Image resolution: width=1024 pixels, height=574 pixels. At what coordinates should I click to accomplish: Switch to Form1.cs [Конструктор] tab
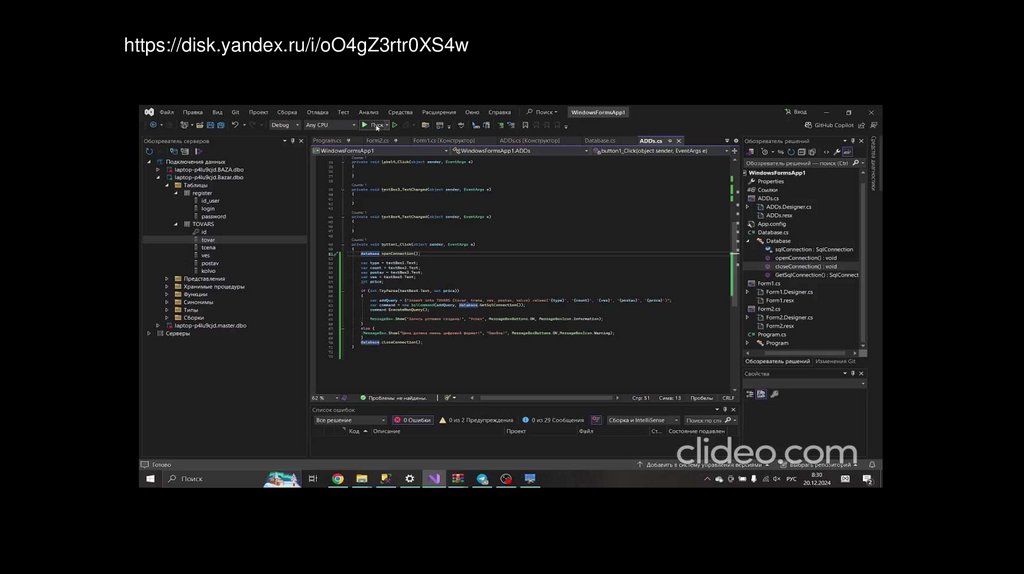[444, 141]
